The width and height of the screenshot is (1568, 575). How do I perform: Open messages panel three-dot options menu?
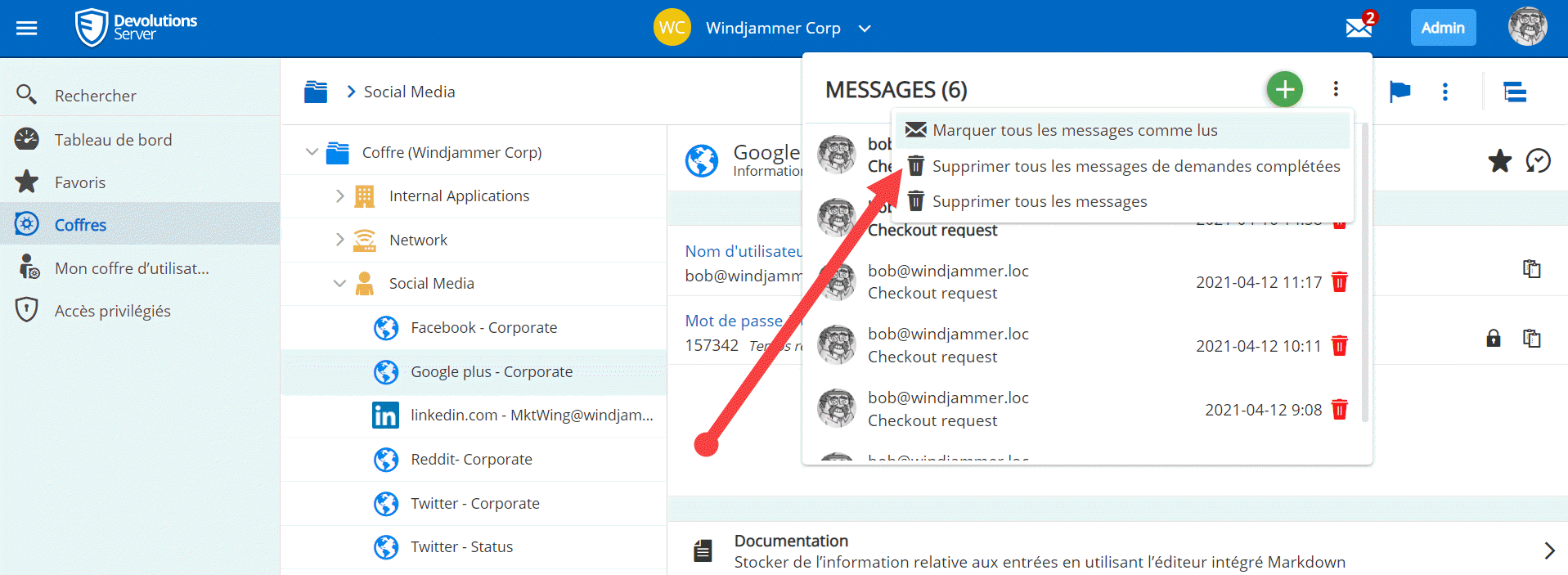tap(1336, 89)
